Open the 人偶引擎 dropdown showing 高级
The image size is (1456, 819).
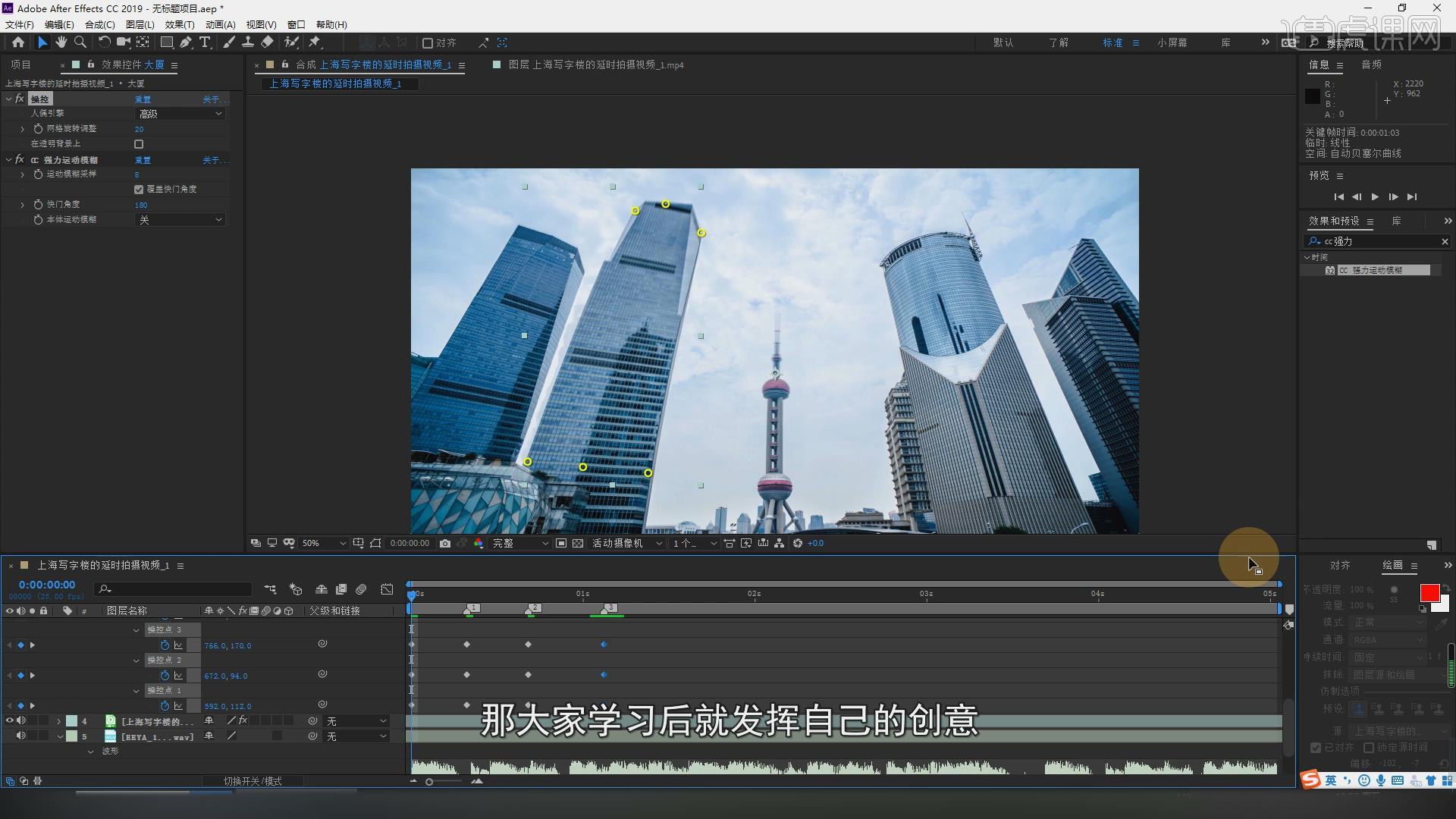click(x=180, y=114)
